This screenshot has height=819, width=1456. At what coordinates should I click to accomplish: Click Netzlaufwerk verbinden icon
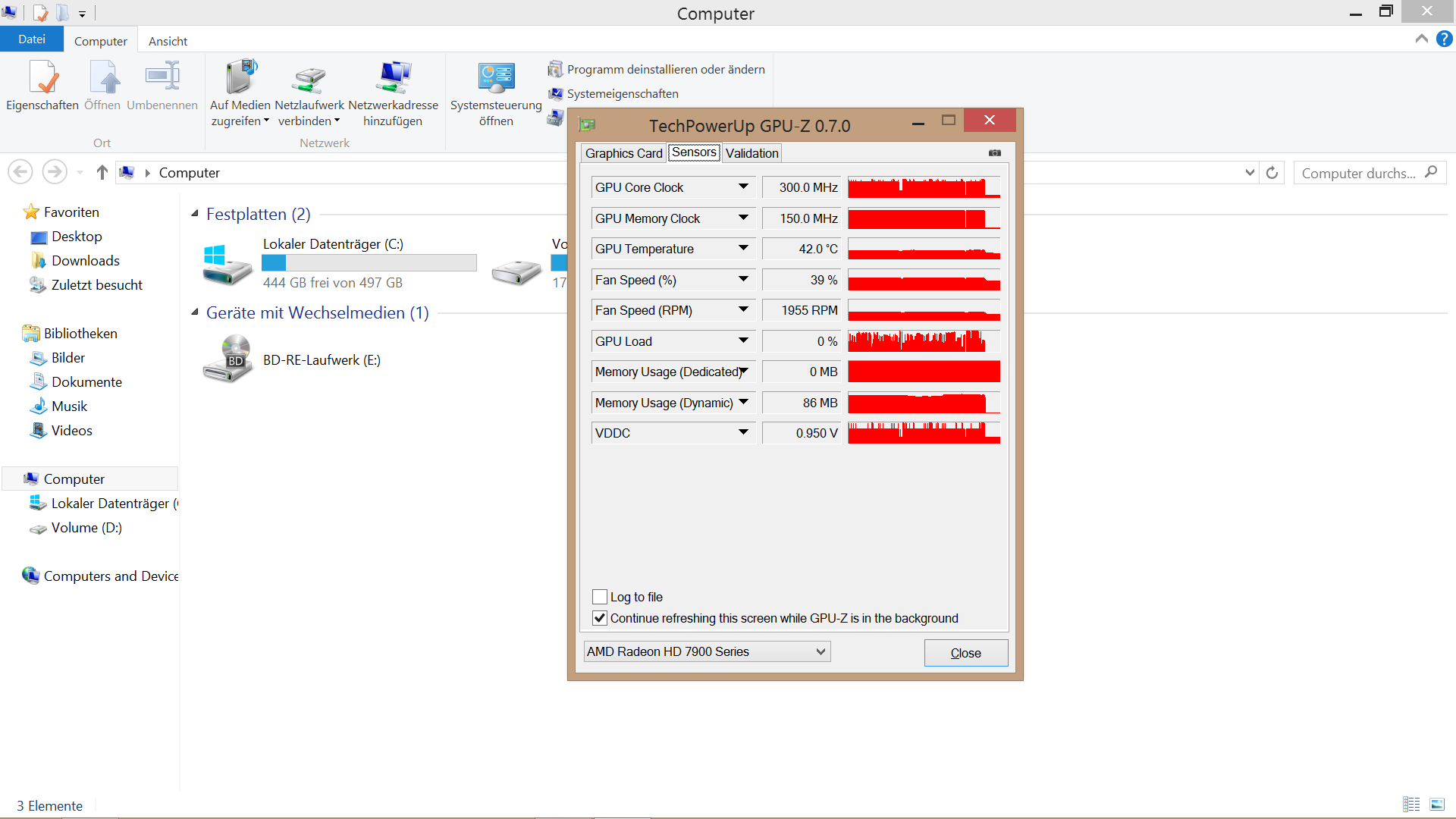point(309,78)
